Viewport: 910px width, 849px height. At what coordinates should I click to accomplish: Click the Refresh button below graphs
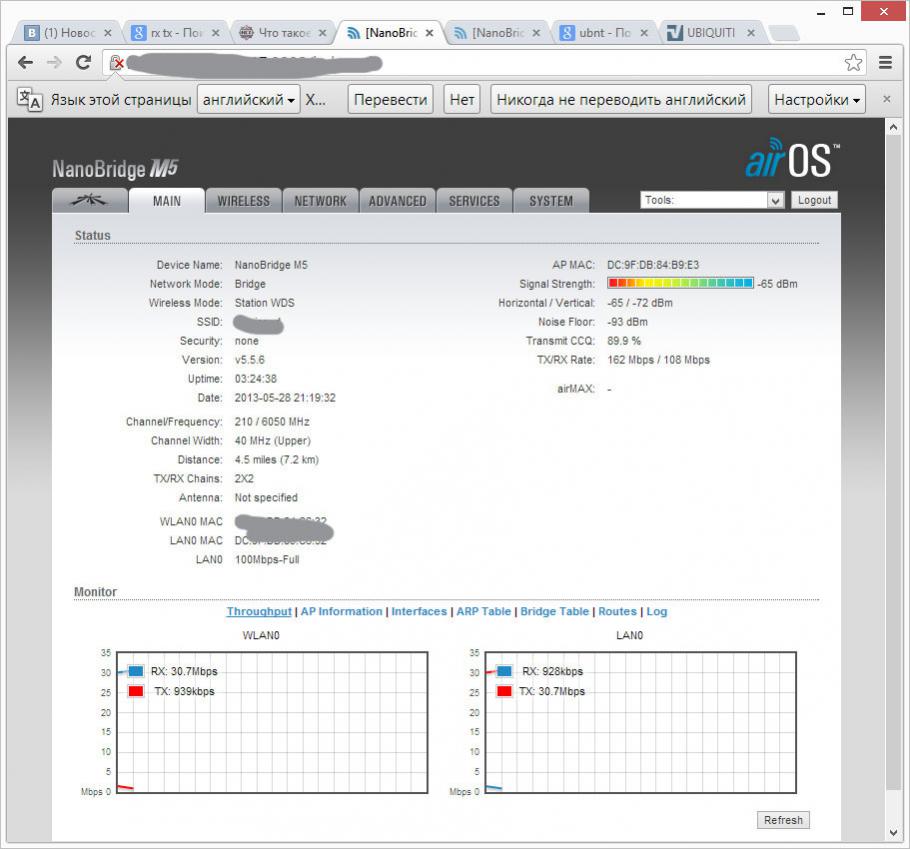pos(783,820)
